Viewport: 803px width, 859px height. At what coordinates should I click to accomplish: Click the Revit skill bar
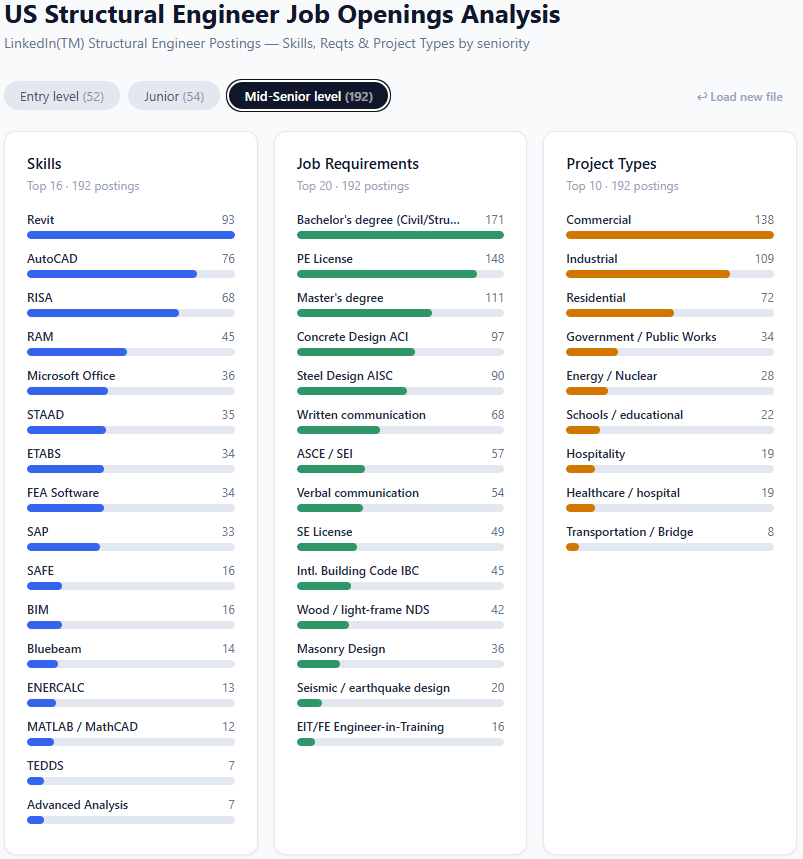point(131,235)
